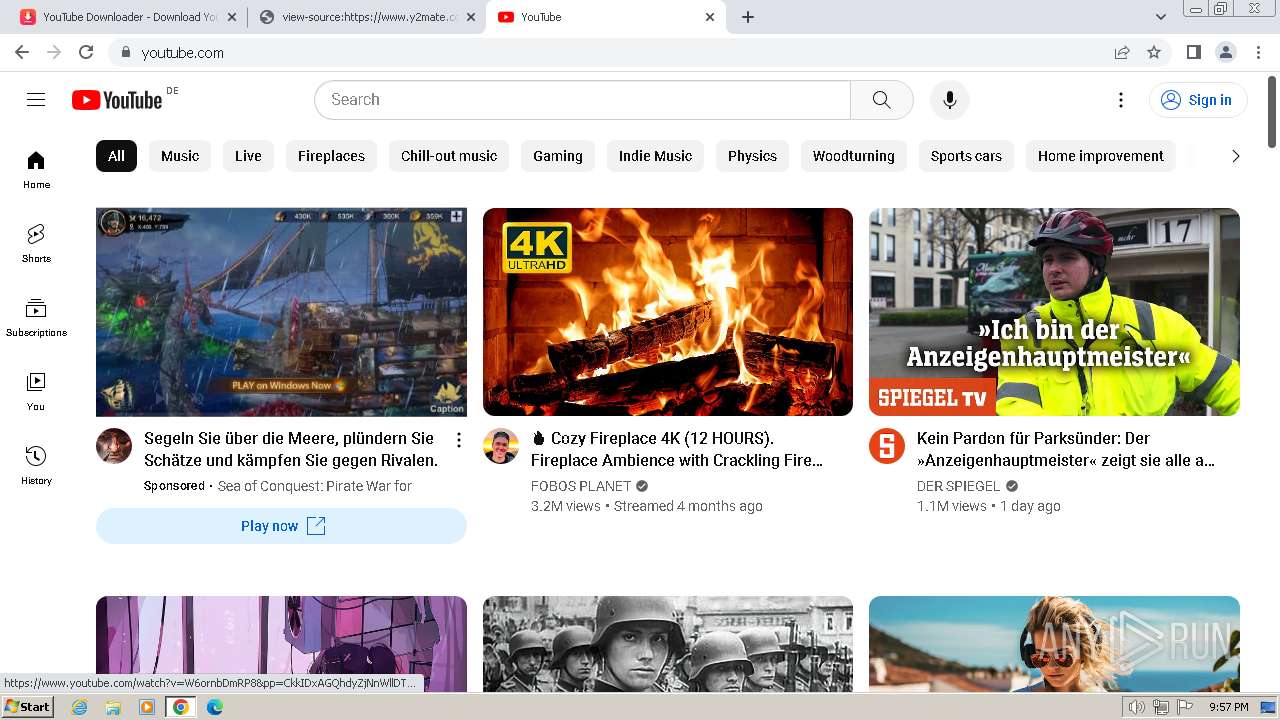
Task: Toggle the browser side panel
Action: (1193, 52)
